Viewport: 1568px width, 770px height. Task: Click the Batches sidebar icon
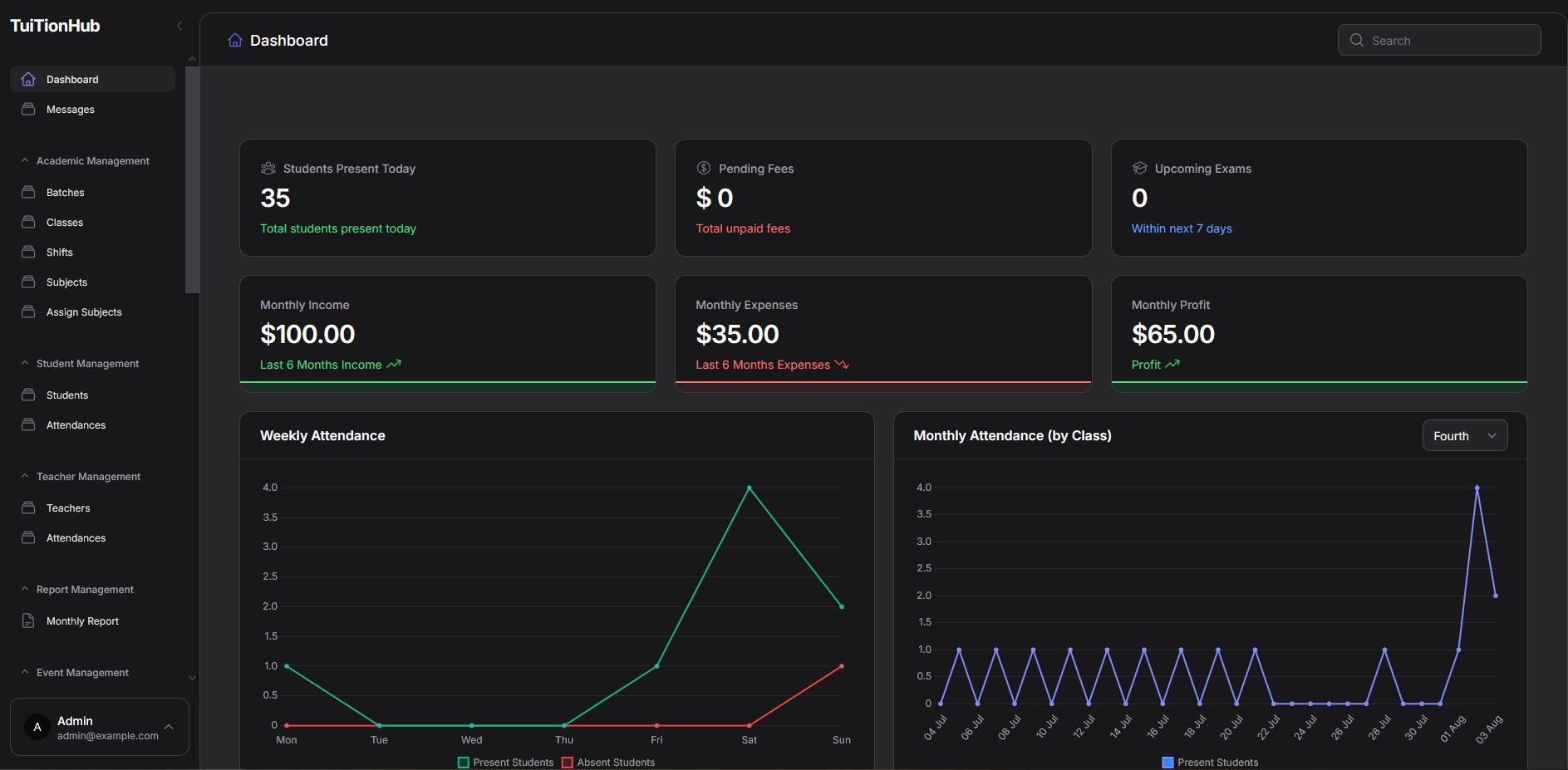pyautogui.click(x=28, y=192)
